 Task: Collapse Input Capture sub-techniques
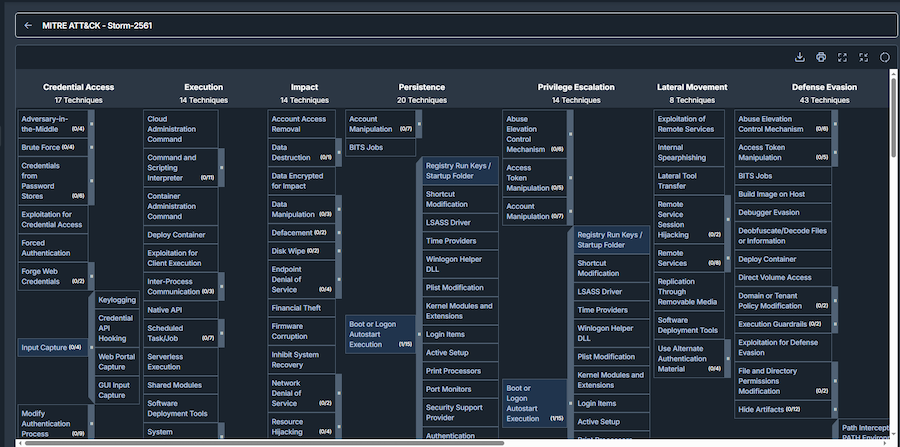click(x=92, y=347)
